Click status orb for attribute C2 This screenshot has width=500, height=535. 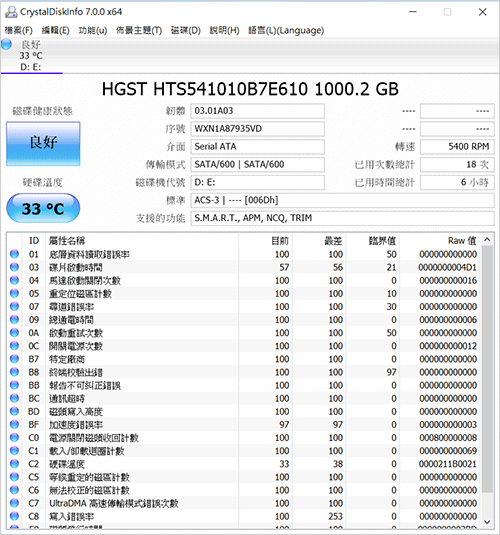[14, 464]
